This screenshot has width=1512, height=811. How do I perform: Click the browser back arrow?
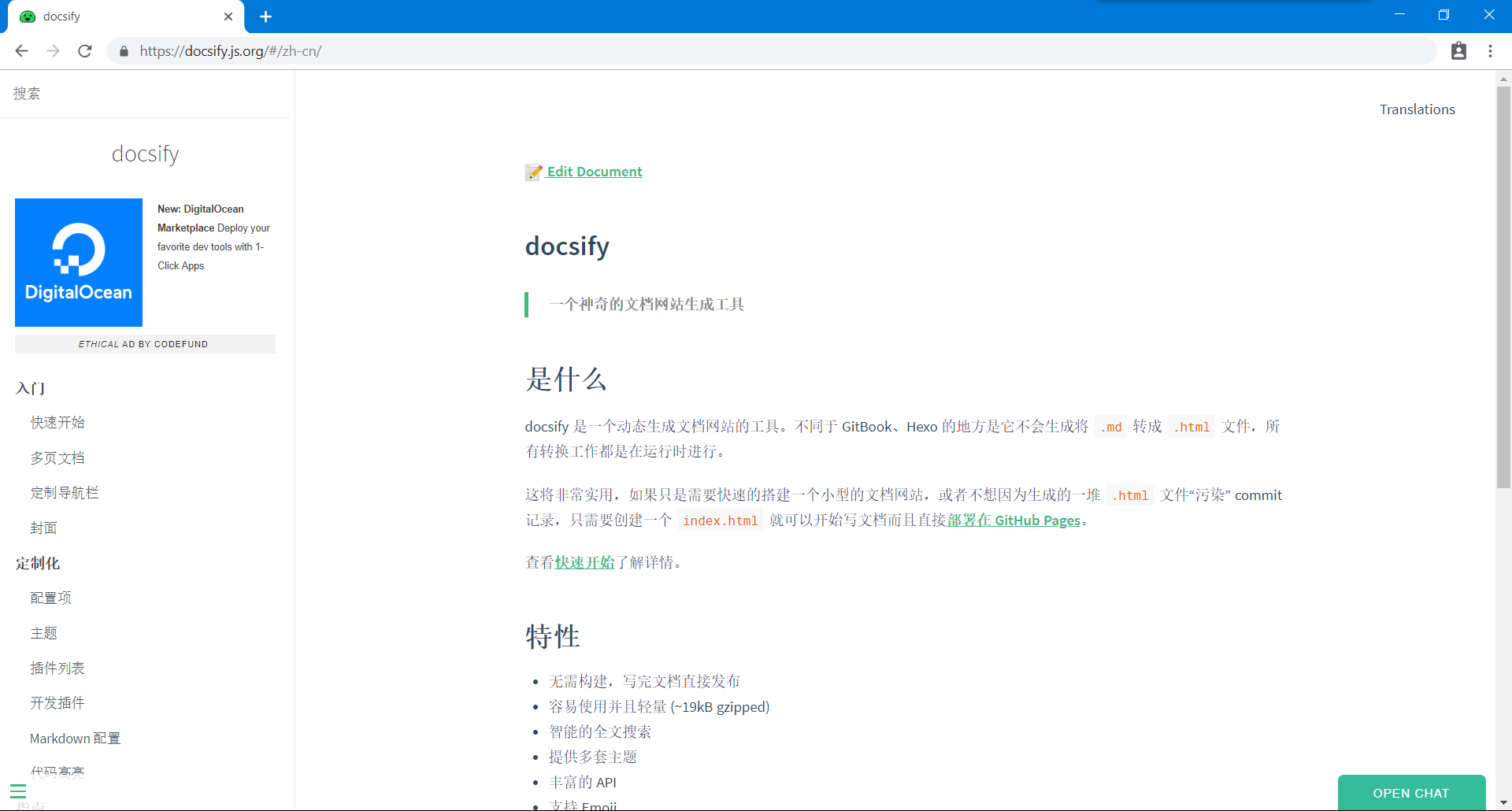click(21, 51)
